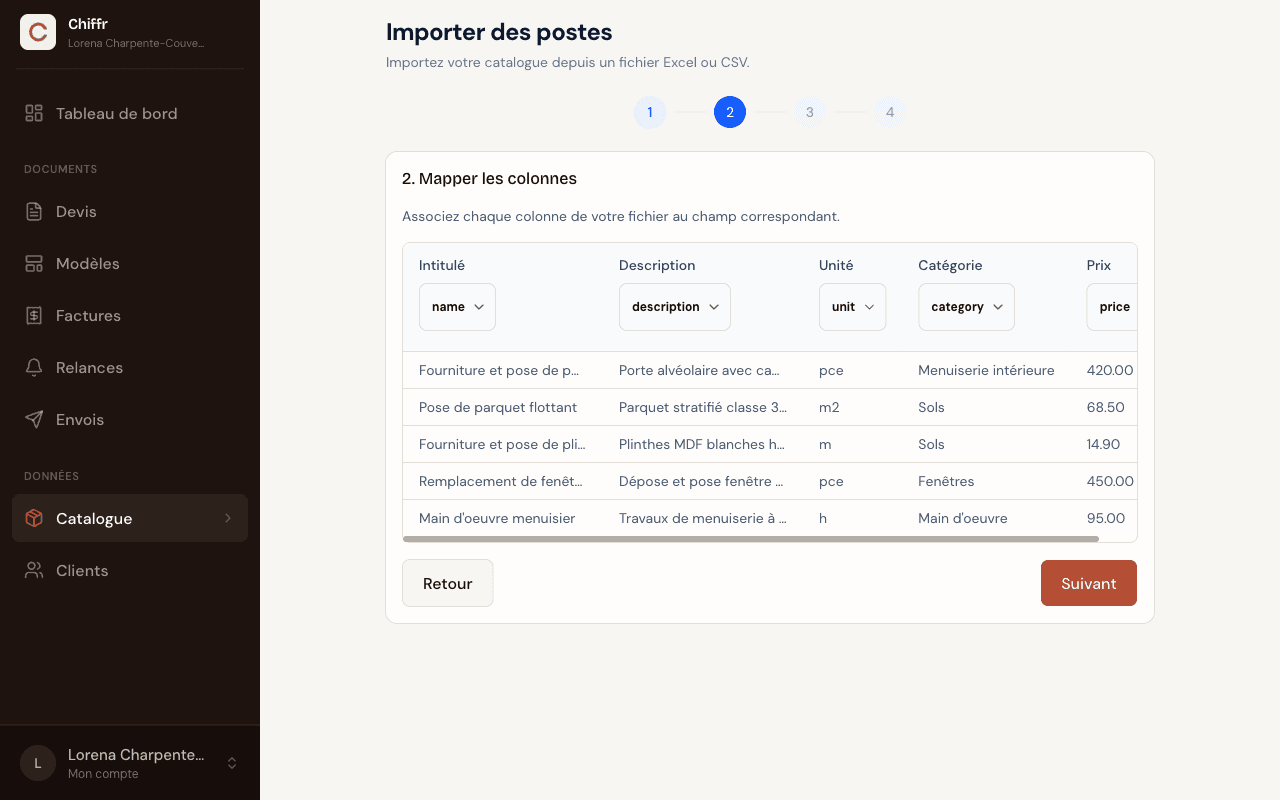Click 'Travaux de menuiserie à ...' cell
Image resolution: width=1280 pixels, height=800 pixels.
[x=703, y=518]
